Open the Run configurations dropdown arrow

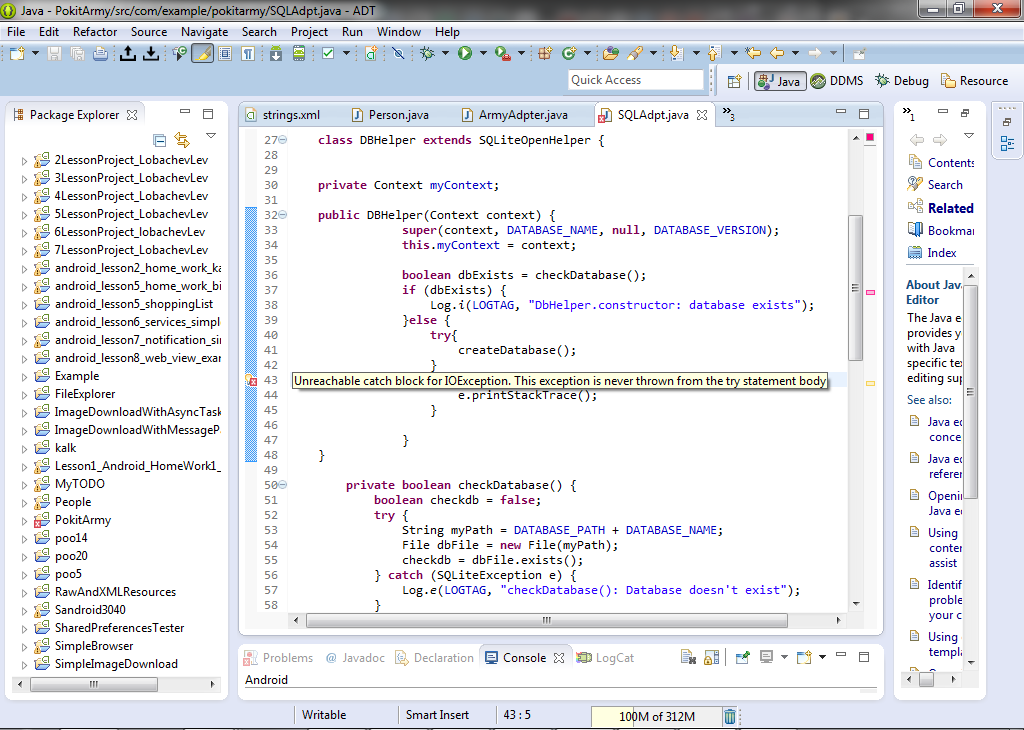pyautogui.click(x=483, y=54)
